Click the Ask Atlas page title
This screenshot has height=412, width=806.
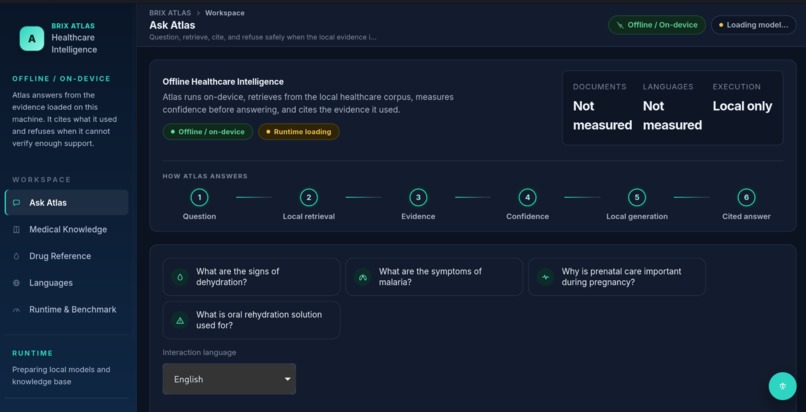click(172, 25)
